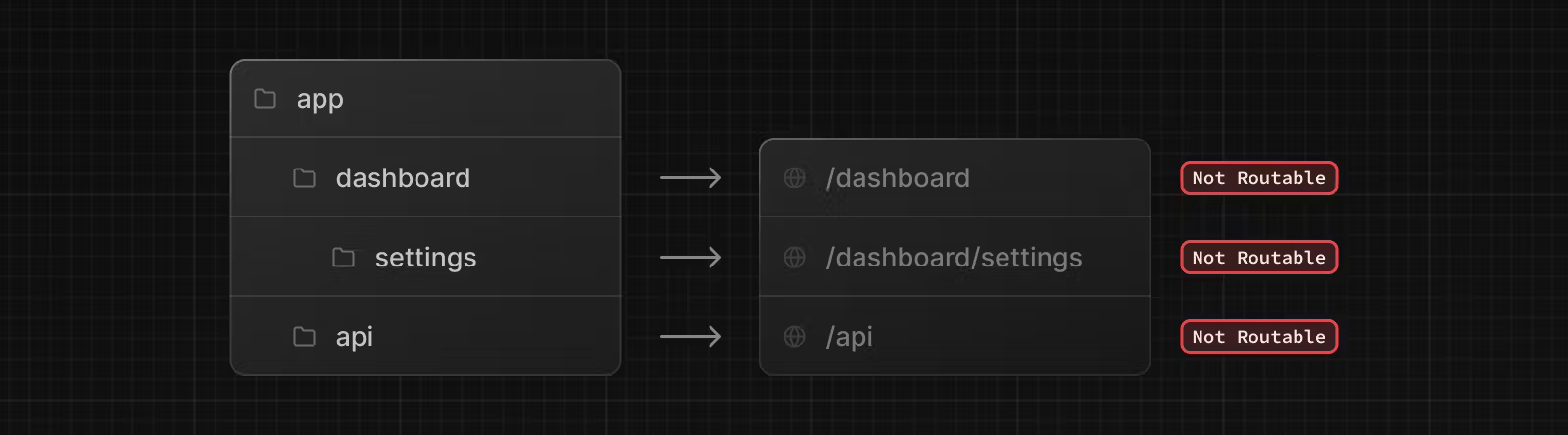Select the api folder label
Viewport: 1568px width, 435px height.
[355, 337]
